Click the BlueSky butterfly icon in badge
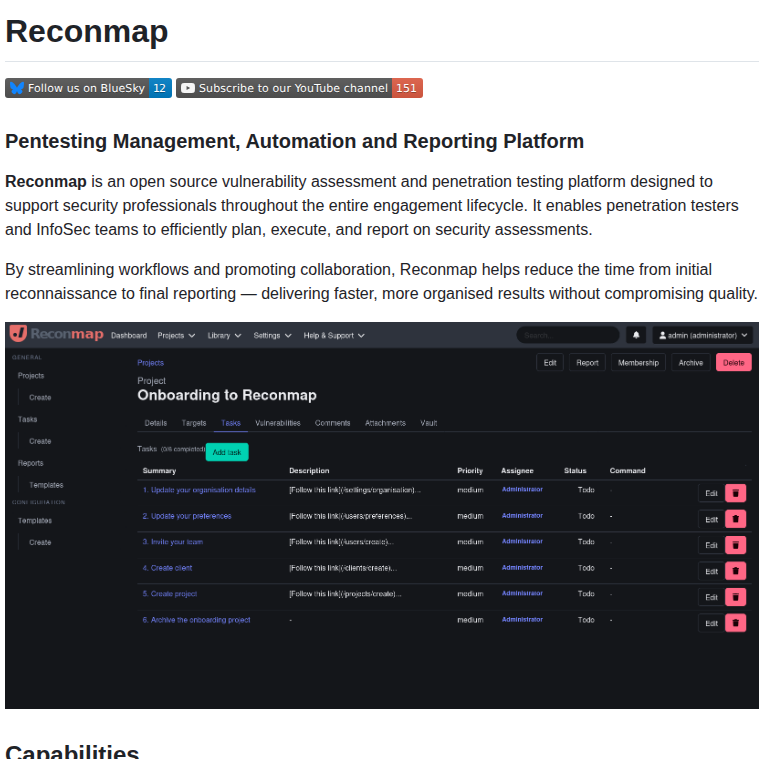The width and height of the screenshot is (759, 759). [17, 88]
